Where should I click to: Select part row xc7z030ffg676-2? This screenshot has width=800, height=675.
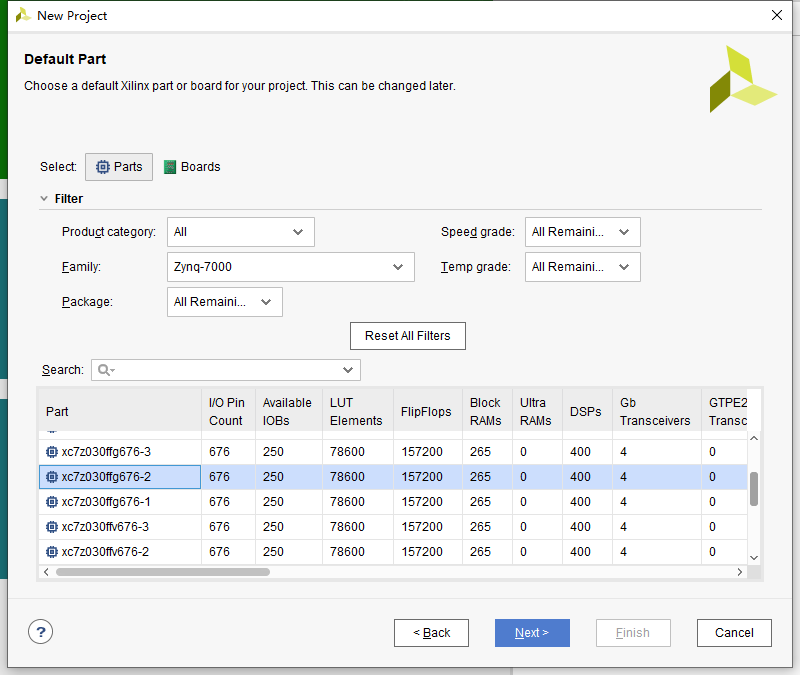(393, 477)
